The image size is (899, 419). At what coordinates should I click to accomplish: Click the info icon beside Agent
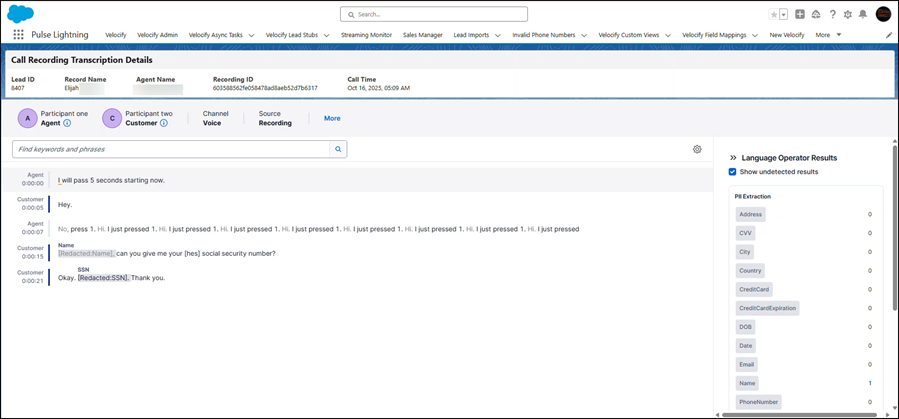point(67,123)
